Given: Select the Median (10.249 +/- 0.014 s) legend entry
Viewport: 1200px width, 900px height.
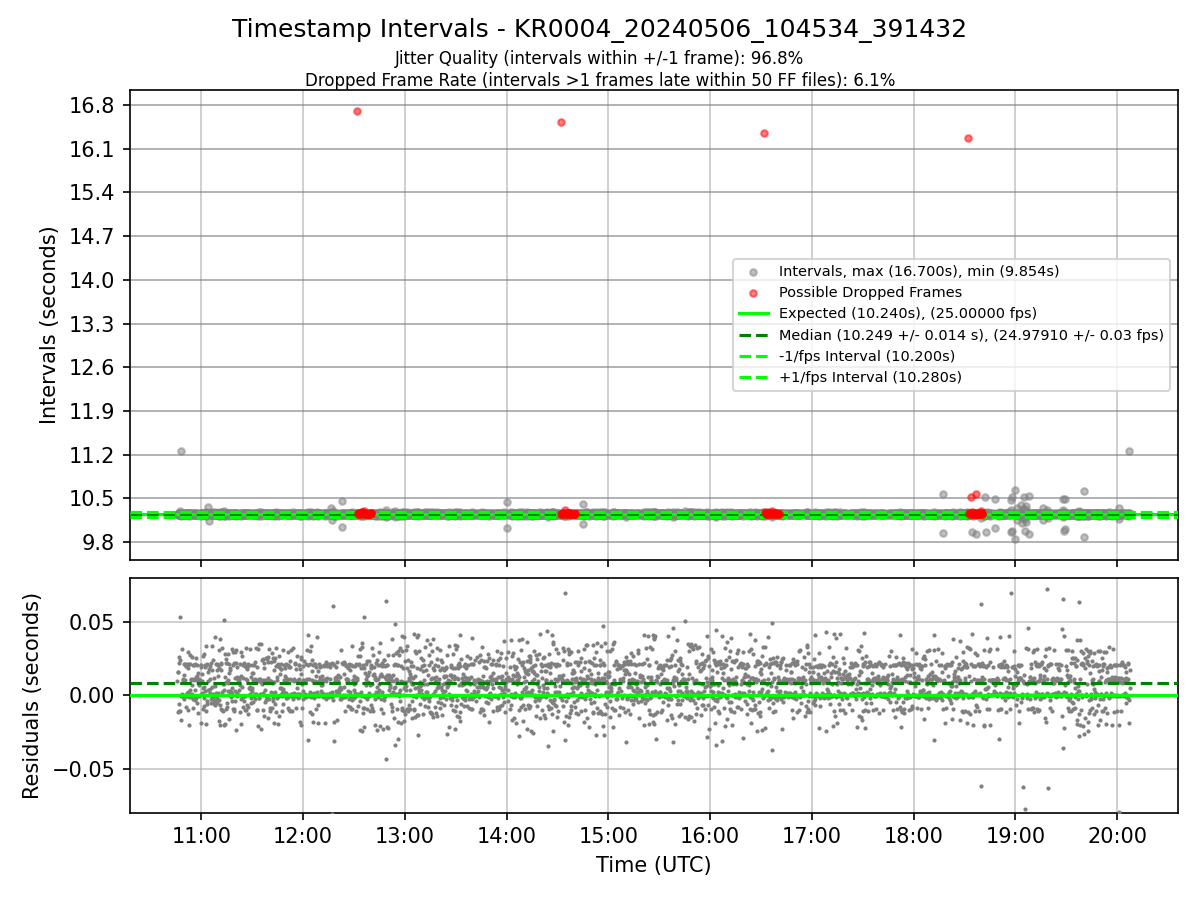Looking at the screenshot, I should click(x=950, y=335).
